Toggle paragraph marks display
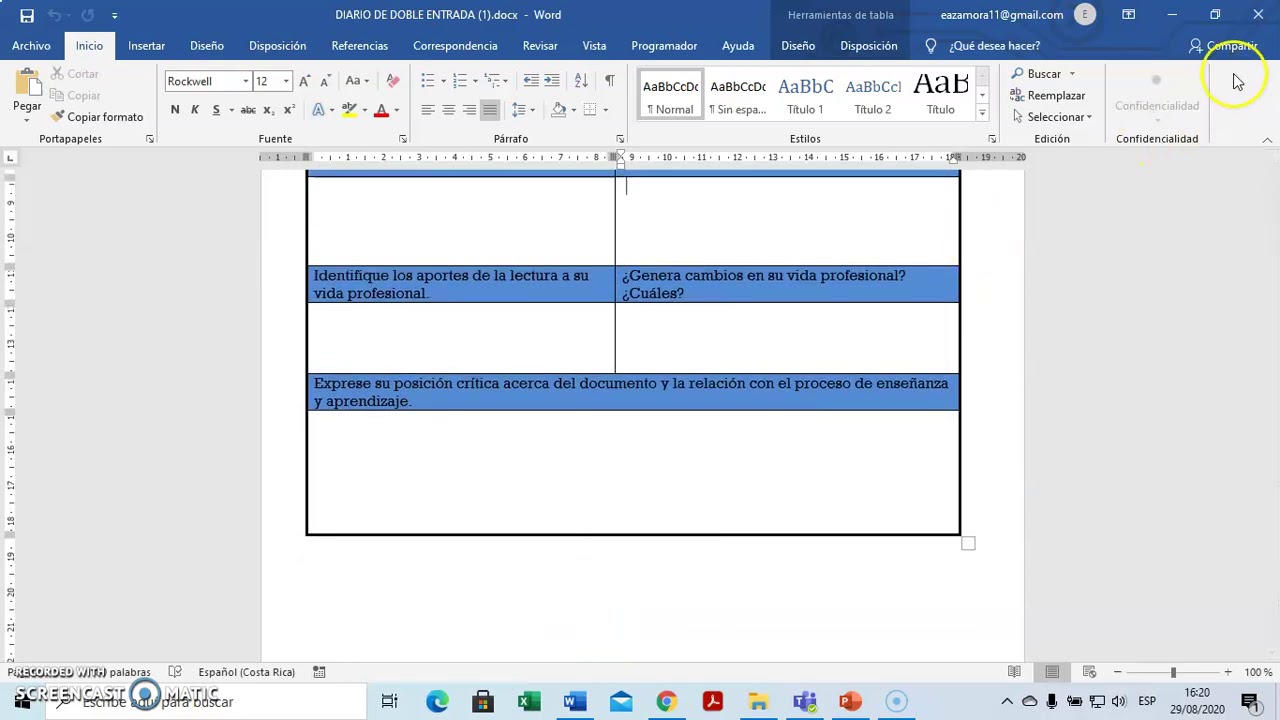 [x=610, y=81]
